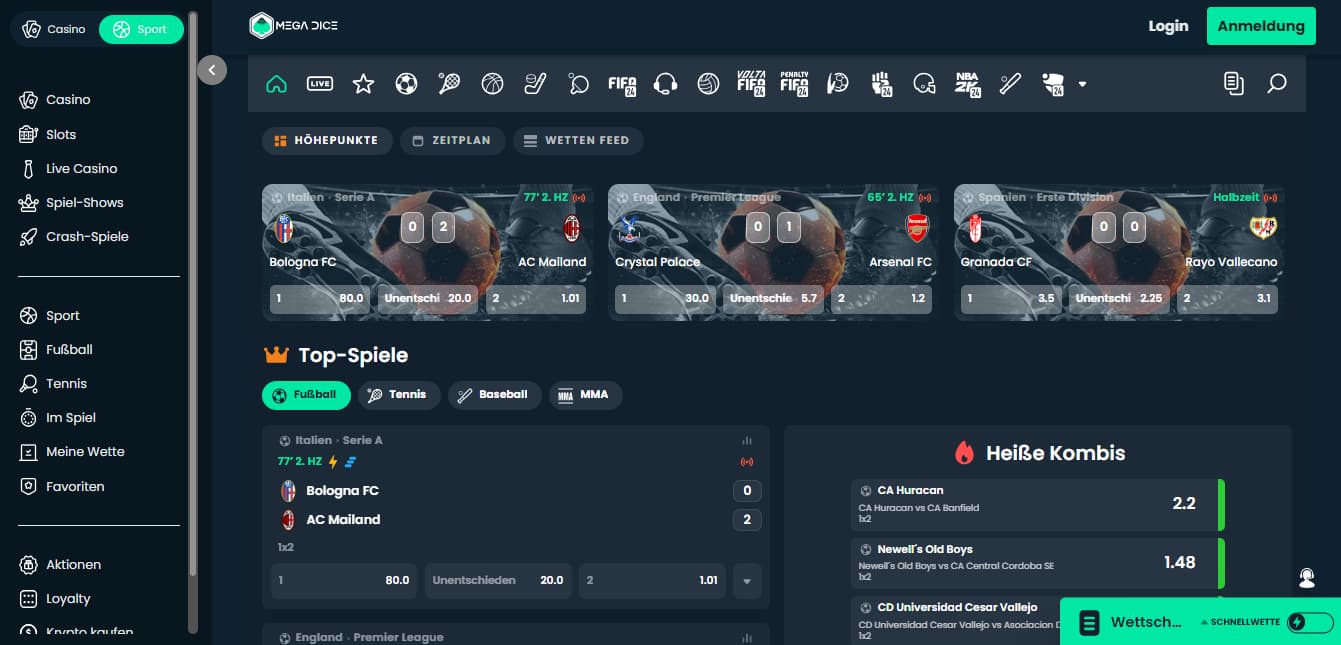Bet on Crystal Palace draw at 5.7
Screen dimensions: 1341x645
click(x=773, y=298)
